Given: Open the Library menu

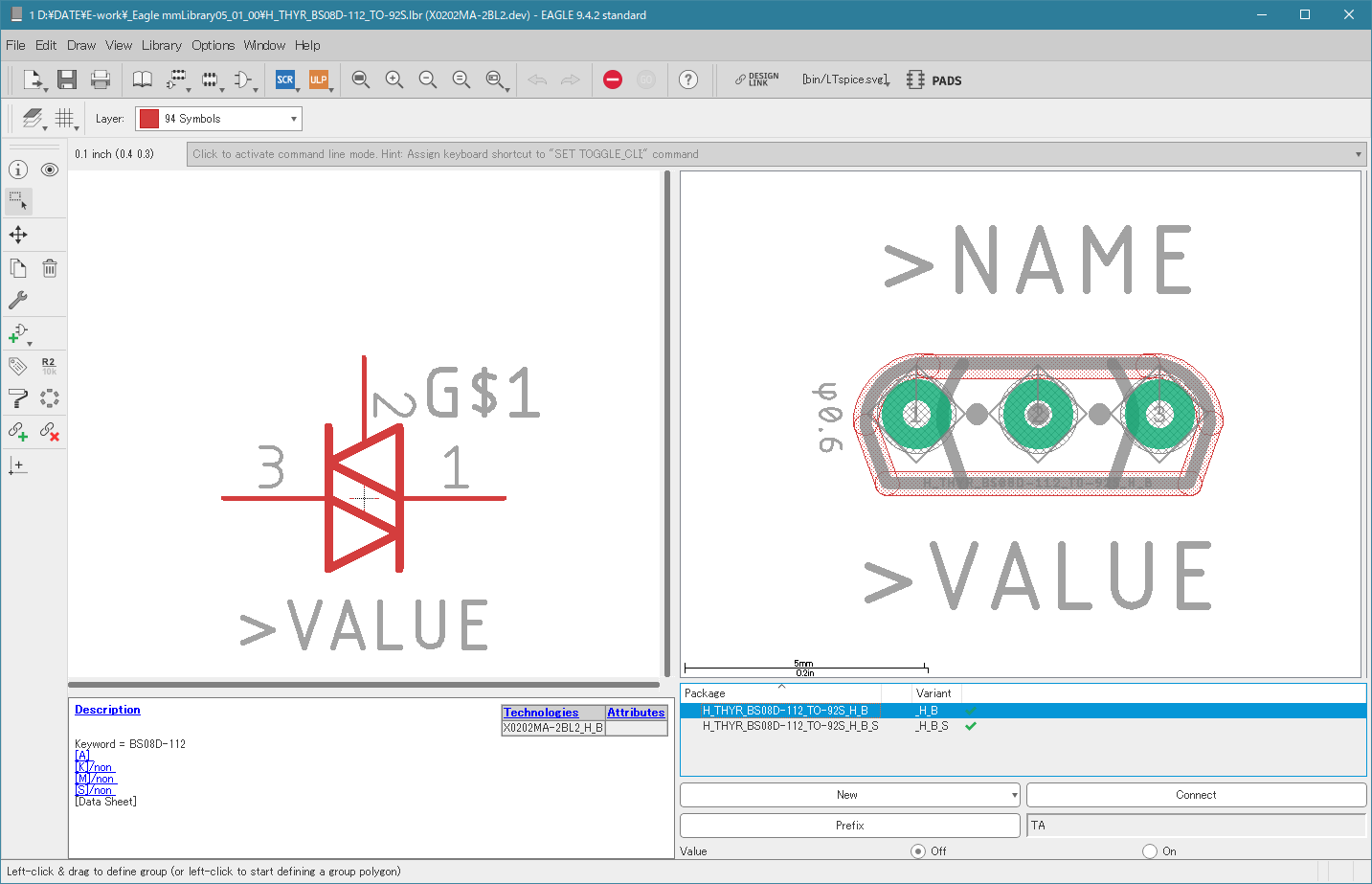Looking at the screenshot, I should point(161,45).
